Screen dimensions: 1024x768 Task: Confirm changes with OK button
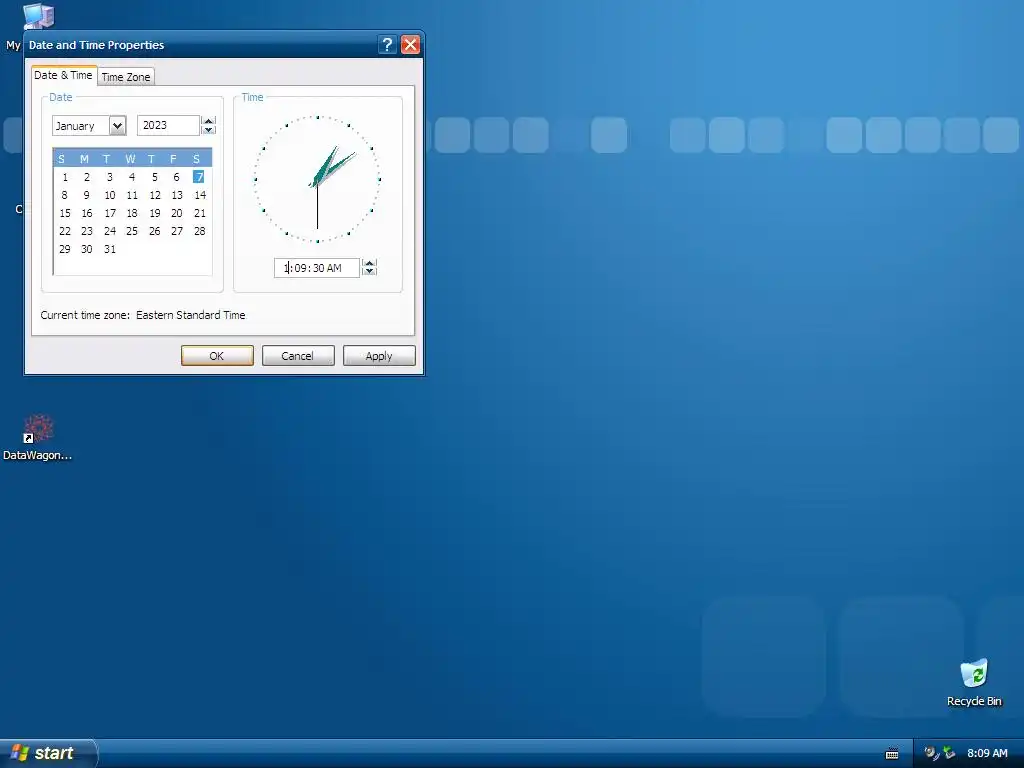coord(217,356)
